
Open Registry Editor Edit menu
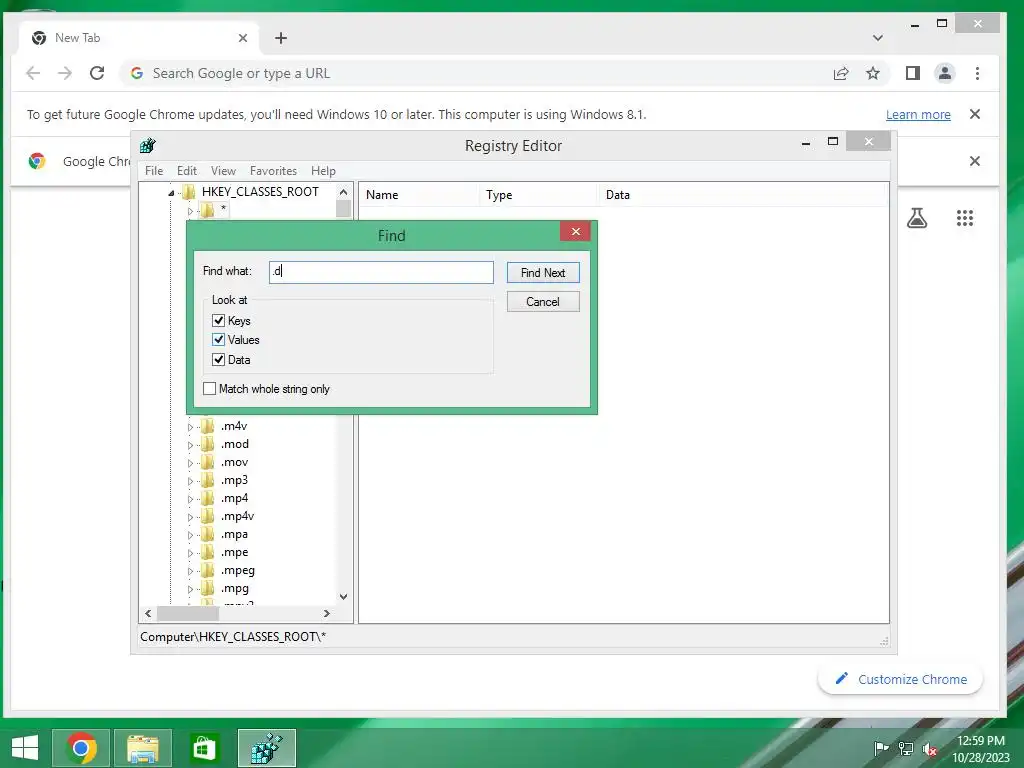pos(187,170)
